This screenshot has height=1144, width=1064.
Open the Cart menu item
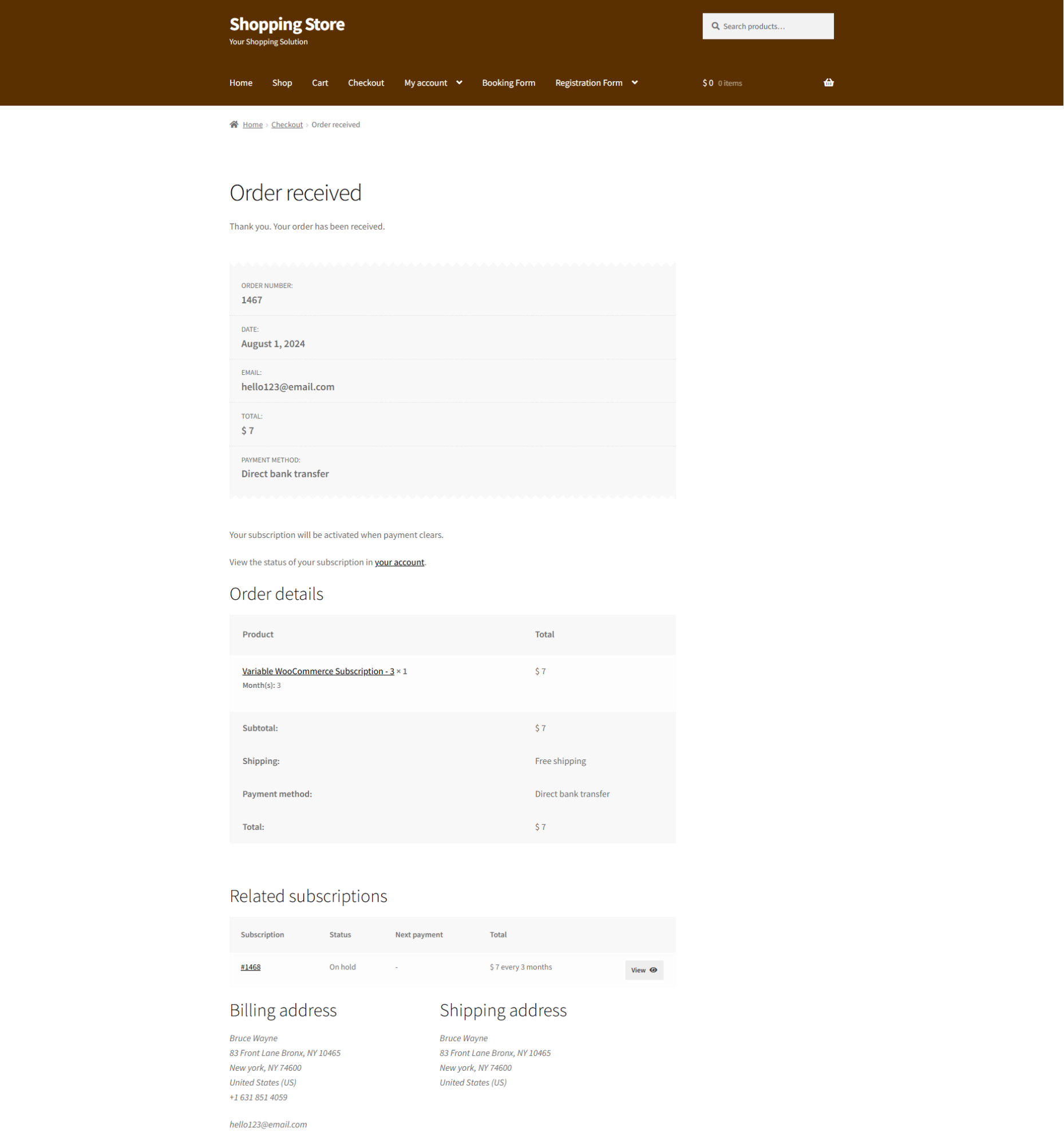(320, 83)
